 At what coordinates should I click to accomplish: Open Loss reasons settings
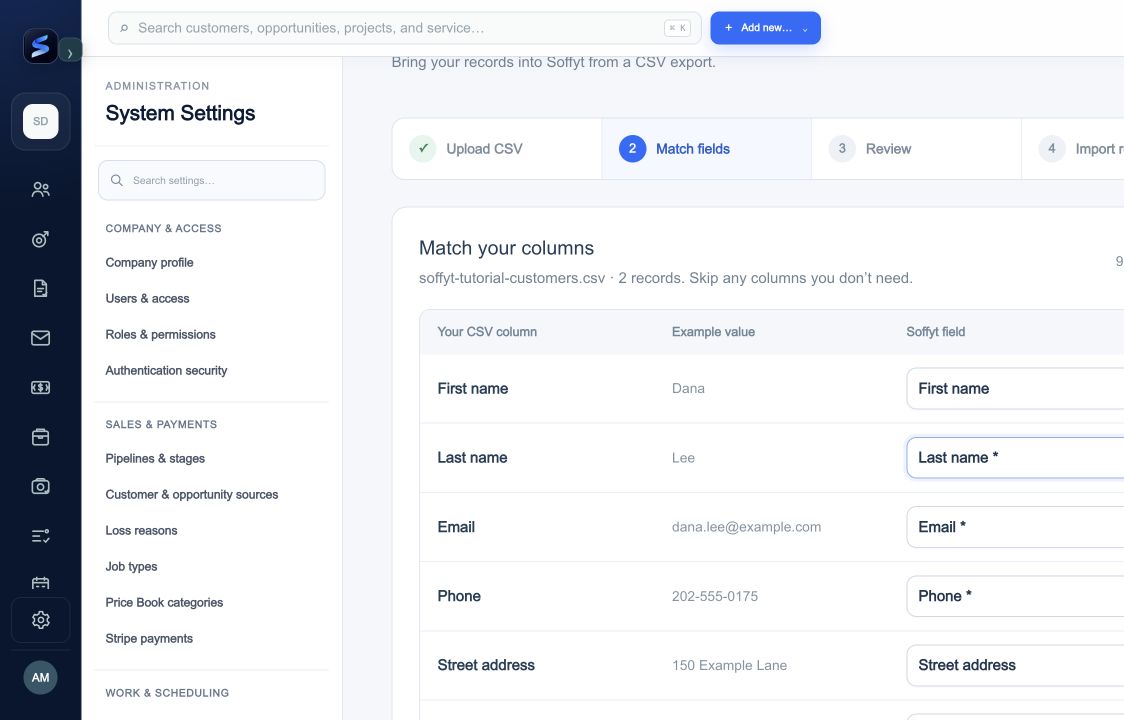(141, 530)
